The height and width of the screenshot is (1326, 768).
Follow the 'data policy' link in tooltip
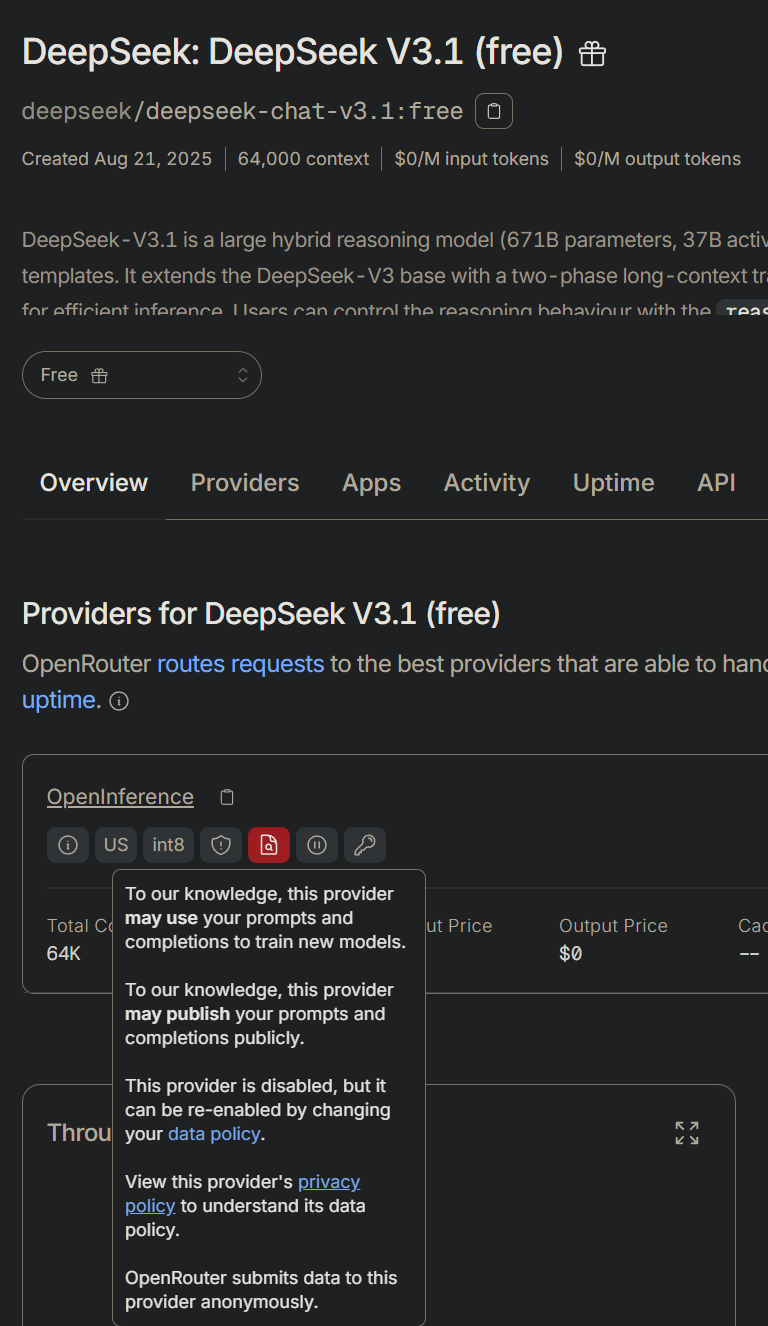(x=214, y=1134)
